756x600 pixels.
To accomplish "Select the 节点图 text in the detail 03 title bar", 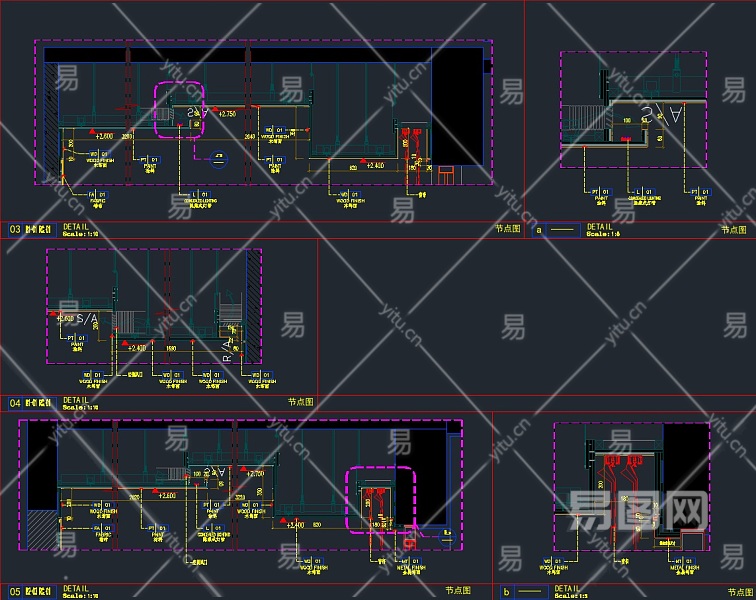I will (508, 229).
